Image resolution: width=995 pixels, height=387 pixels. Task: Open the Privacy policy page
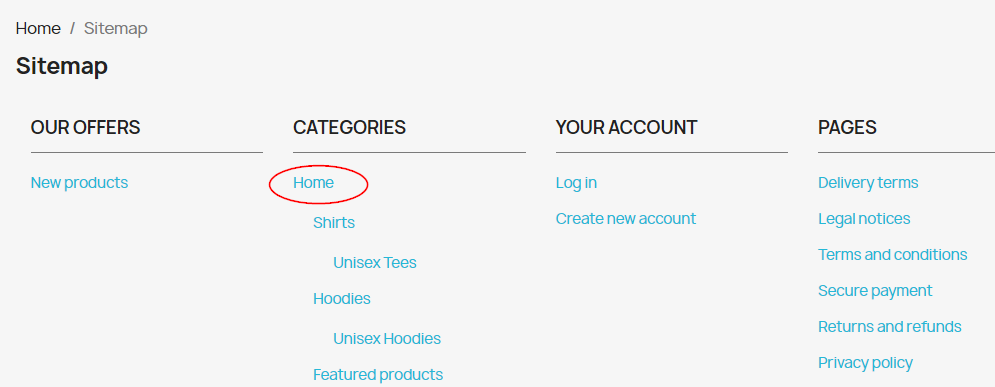pos(866,363)
